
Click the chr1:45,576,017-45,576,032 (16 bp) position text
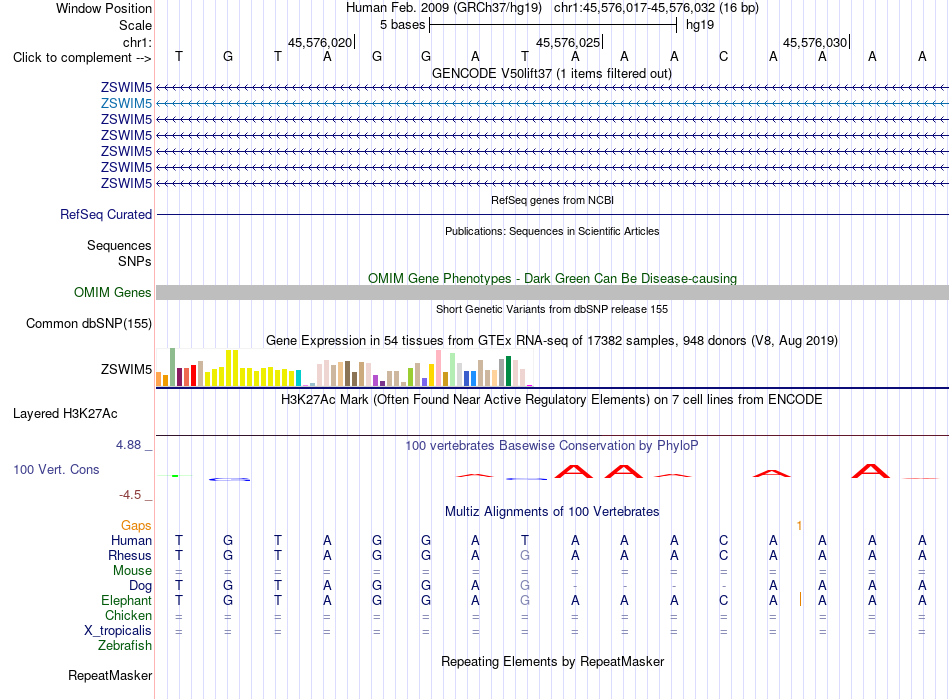tap(656, 8)
